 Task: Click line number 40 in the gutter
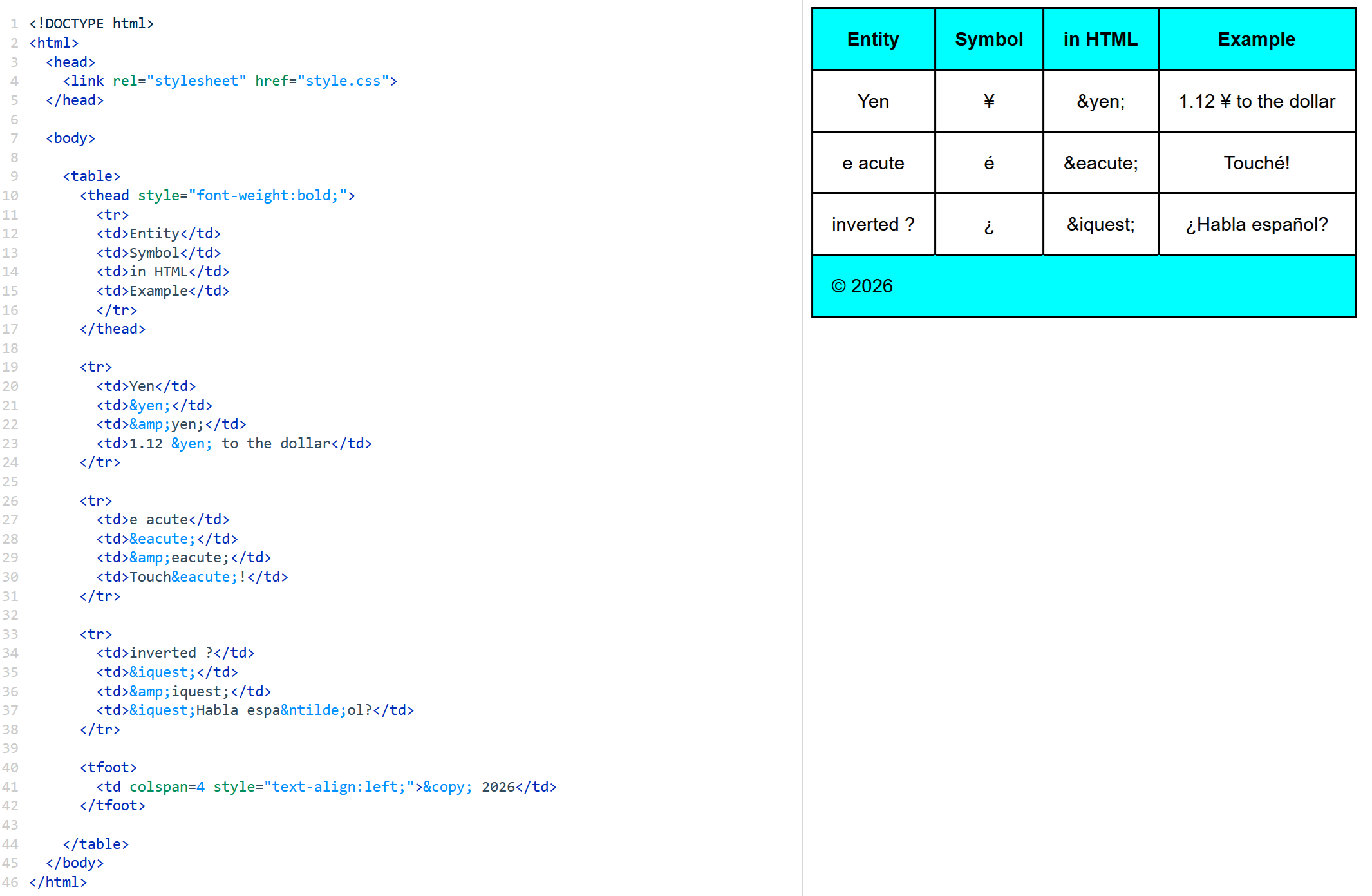coord(10,768)
